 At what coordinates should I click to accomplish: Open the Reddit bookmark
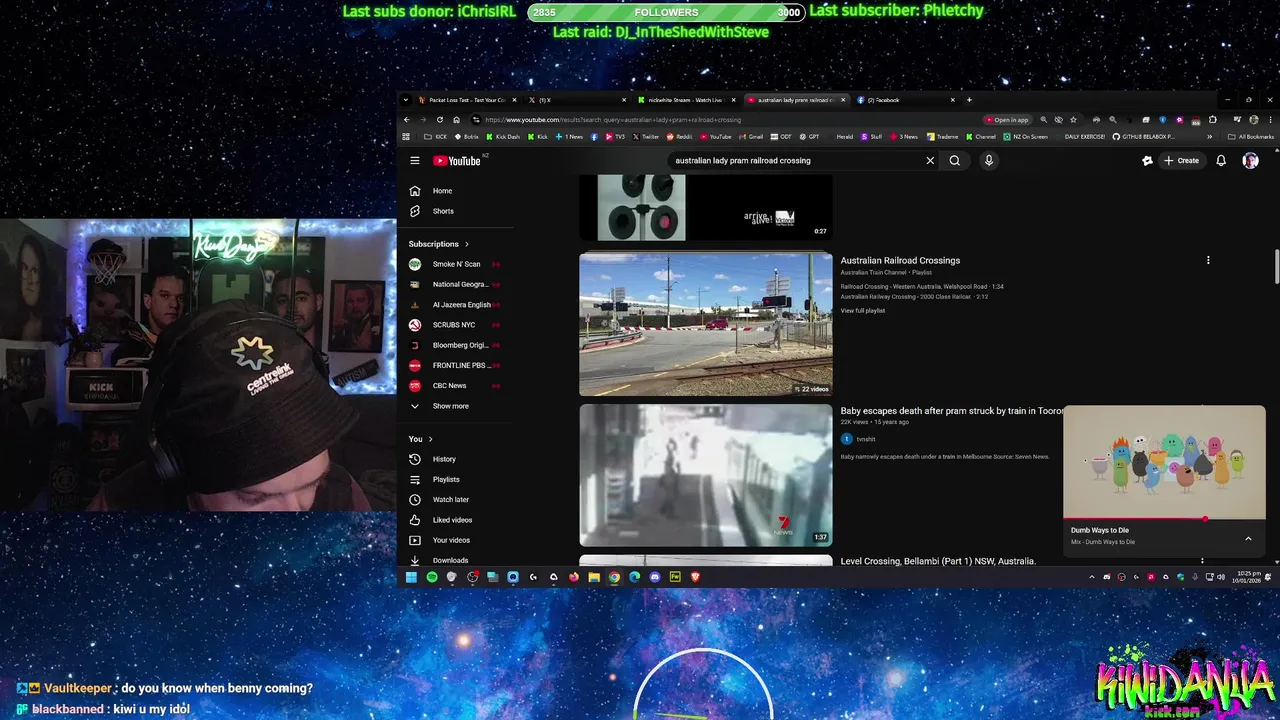click(x=680, y=136)
